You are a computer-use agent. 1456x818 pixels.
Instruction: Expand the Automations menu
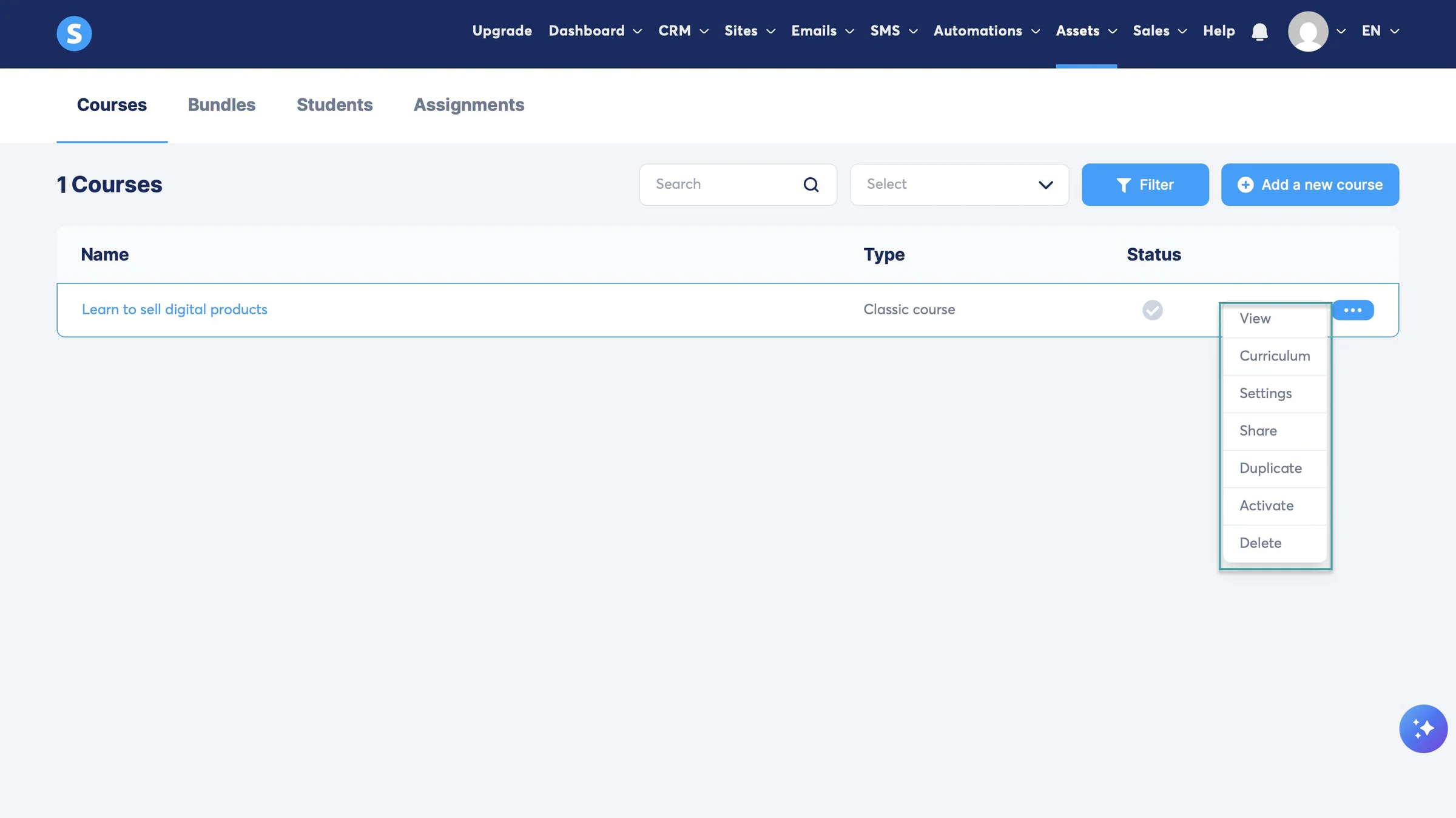(x=986, y=31)
